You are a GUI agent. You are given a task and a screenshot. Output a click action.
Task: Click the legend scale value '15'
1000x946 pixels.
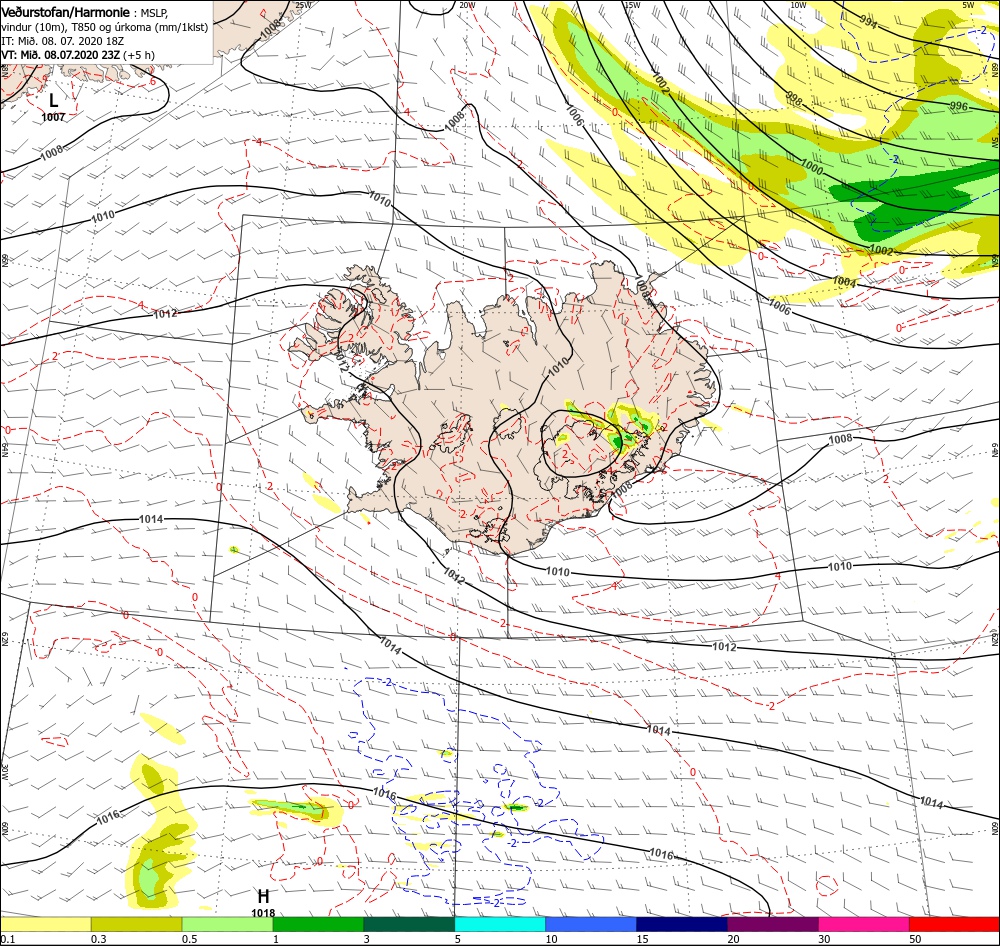tap(642, 939)
